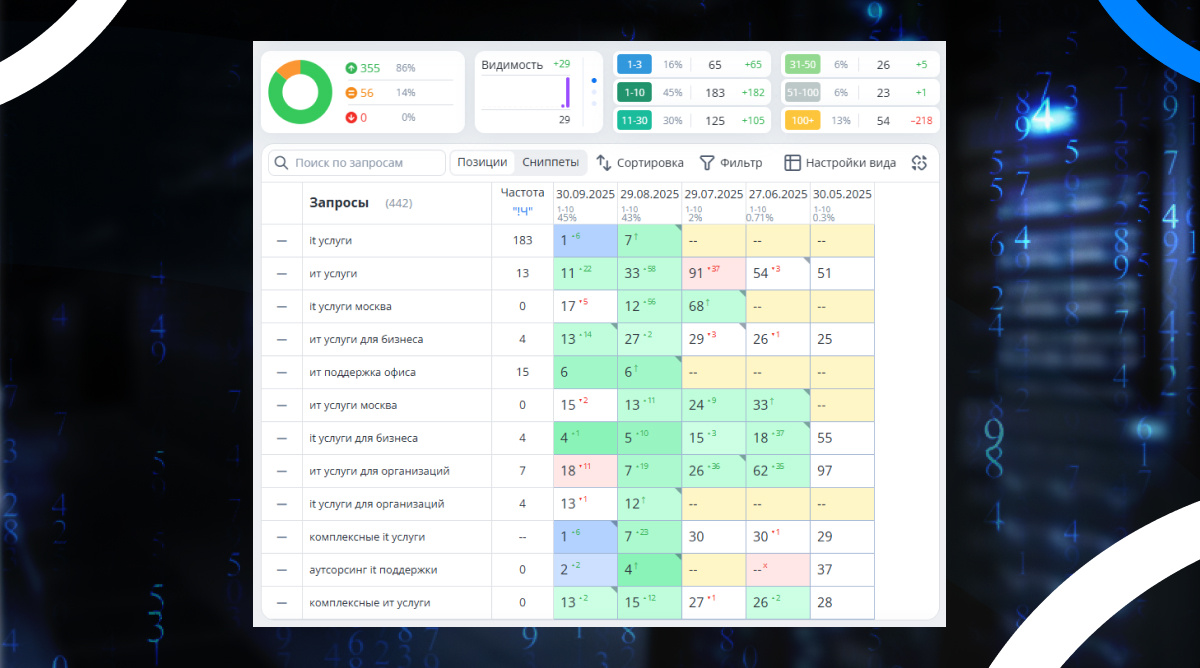
Task: Open Настройки вида table layout icon
Action: [x=792, y=163]
